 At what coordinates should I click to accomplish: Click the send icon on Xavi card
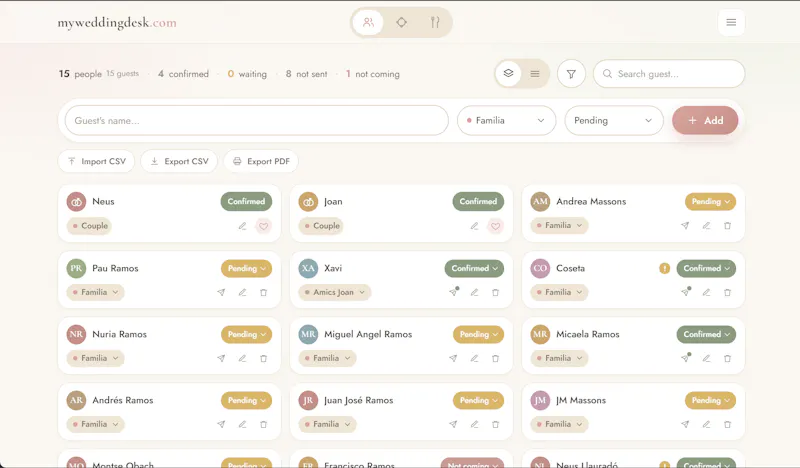[453, 292]
